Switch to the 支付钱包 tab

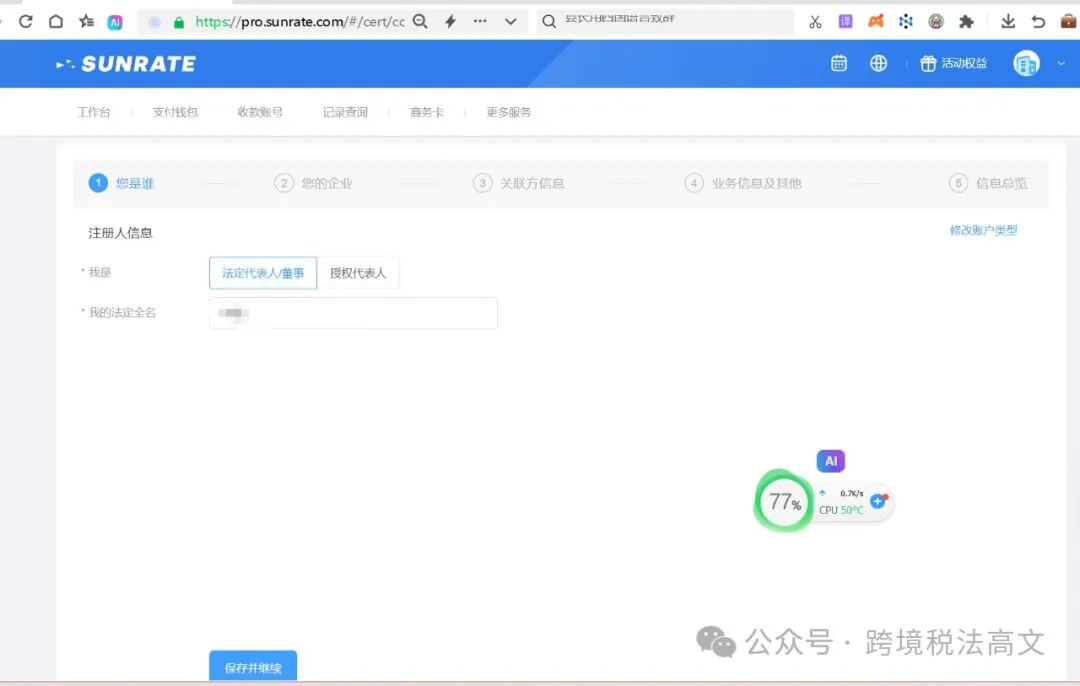[174, 111]
